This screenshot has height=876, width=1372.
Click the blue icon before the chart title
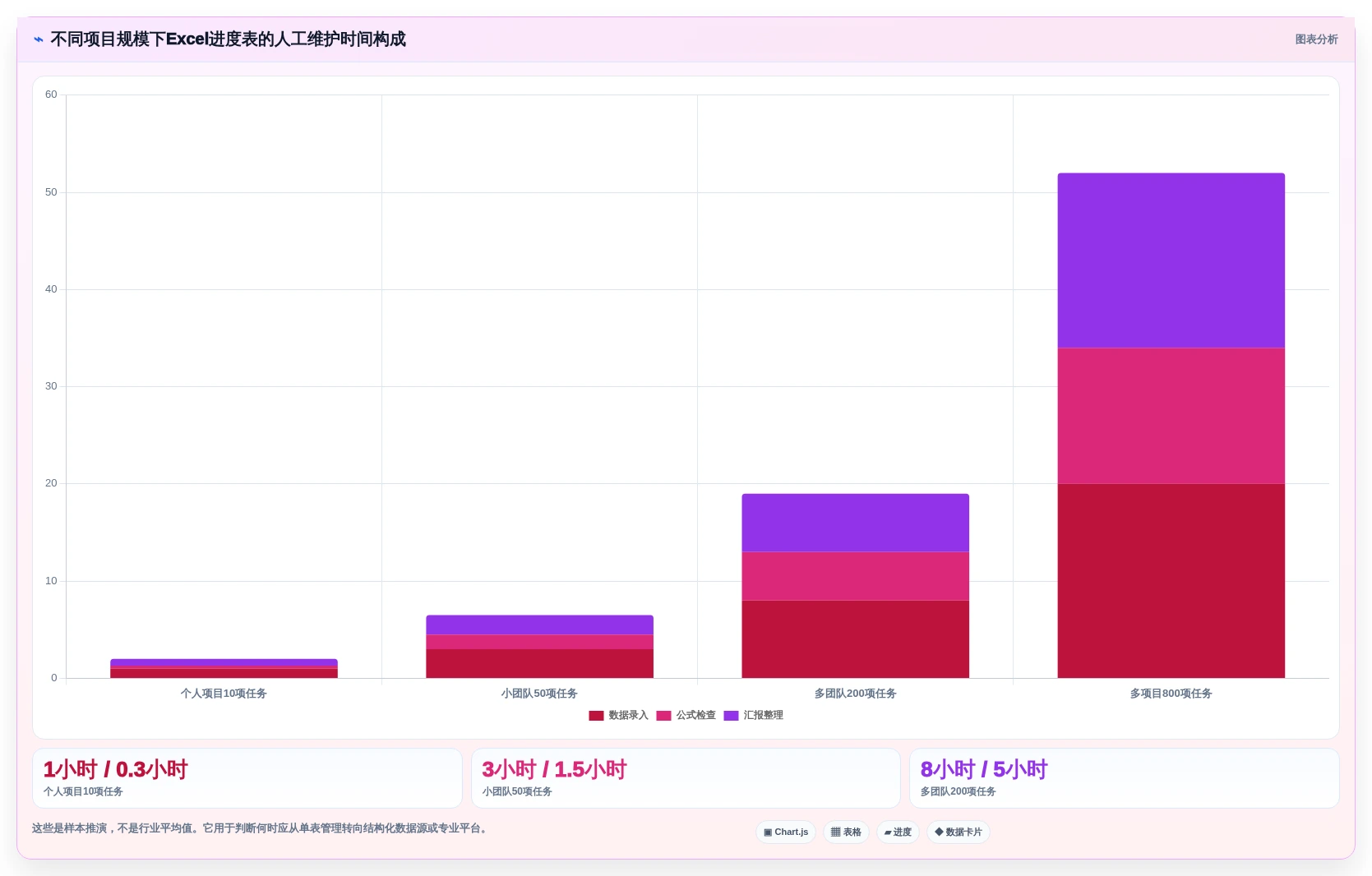coord(39,39)
